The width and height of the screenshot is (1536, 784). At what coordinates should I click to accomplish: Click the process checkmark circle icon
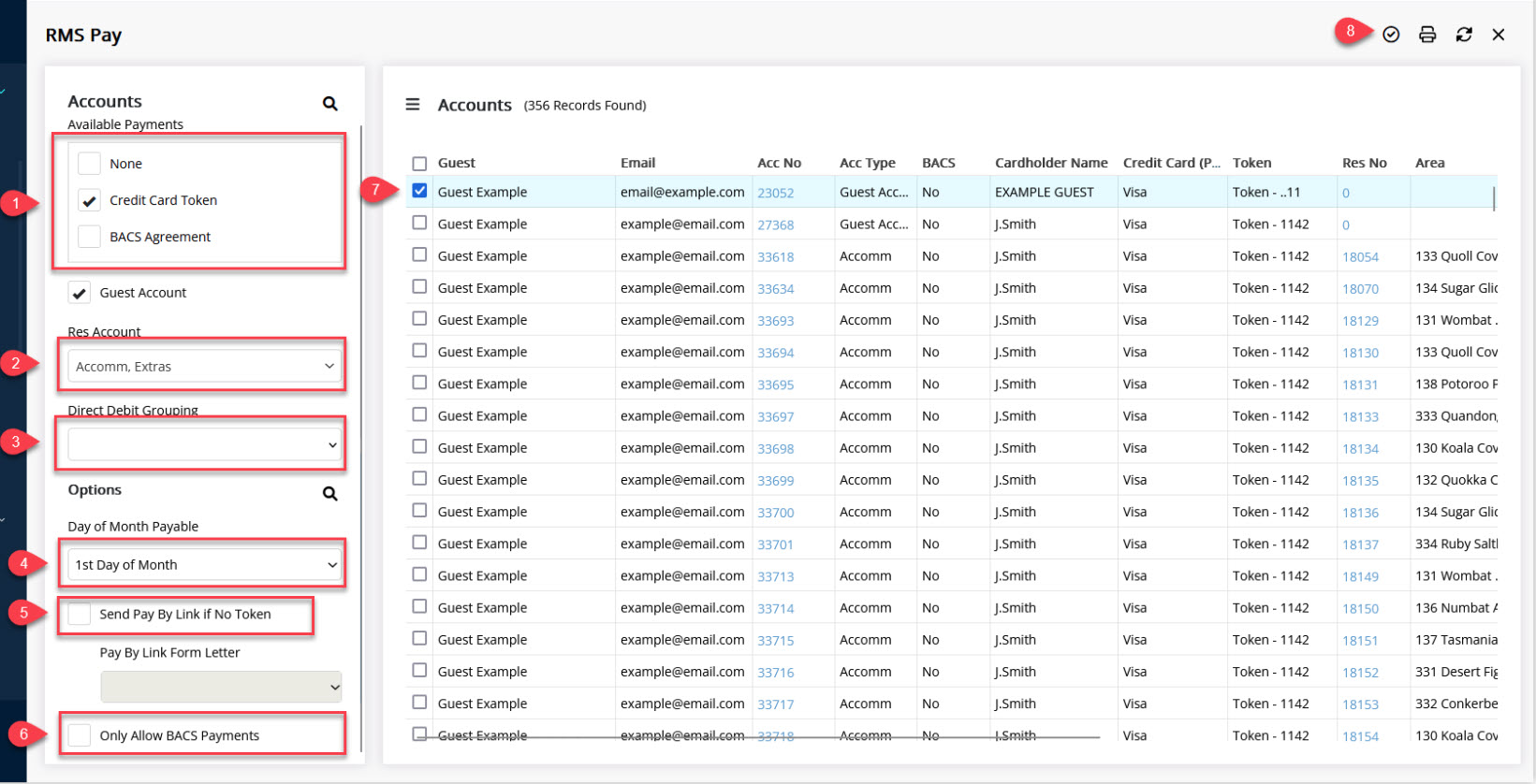pos(1391,35)
